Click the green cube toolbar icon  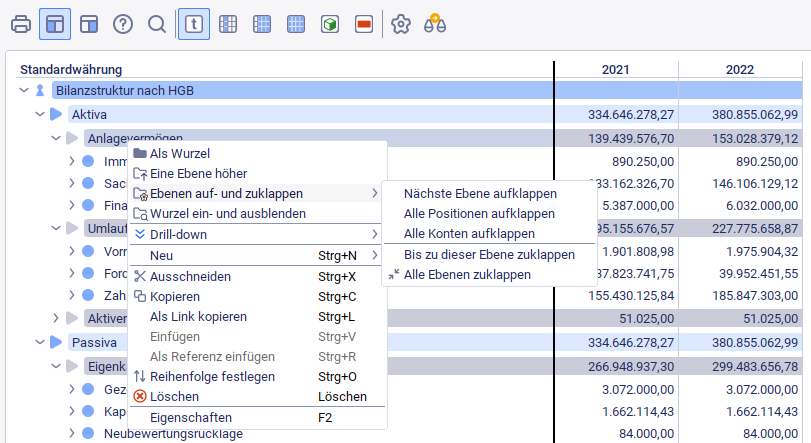tap(330, 24)
